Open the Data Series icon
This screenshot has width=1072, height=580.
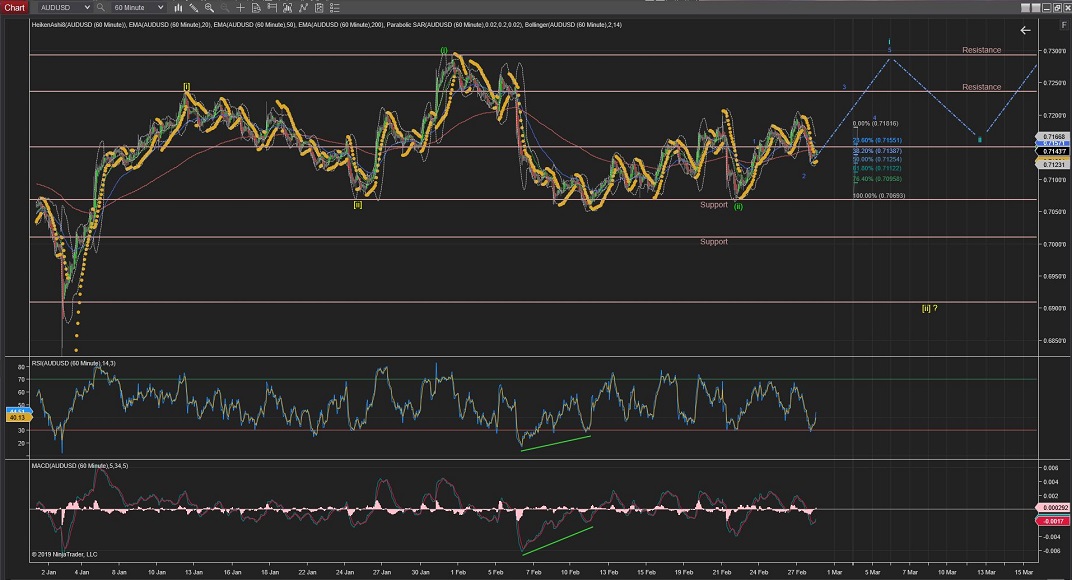tap(256, 7)
